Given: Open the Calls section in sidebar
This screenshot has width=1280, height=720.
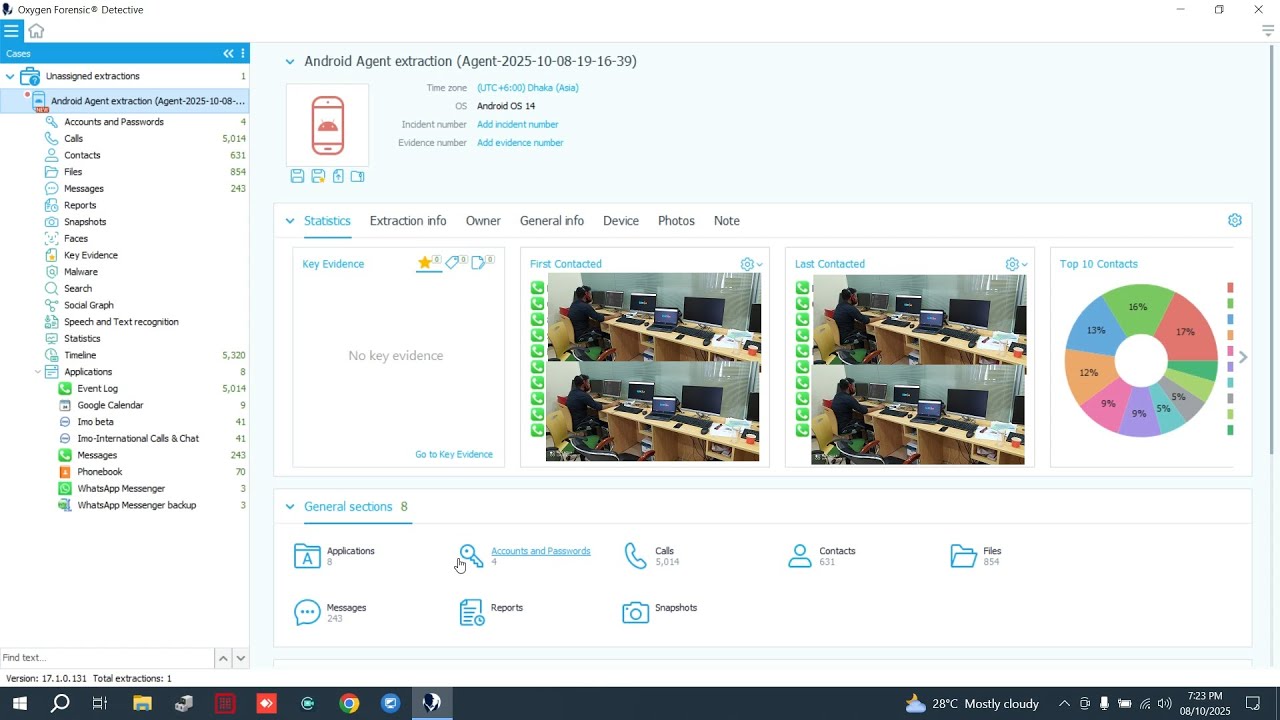Looking at the screenshot, I should (73, 138).
